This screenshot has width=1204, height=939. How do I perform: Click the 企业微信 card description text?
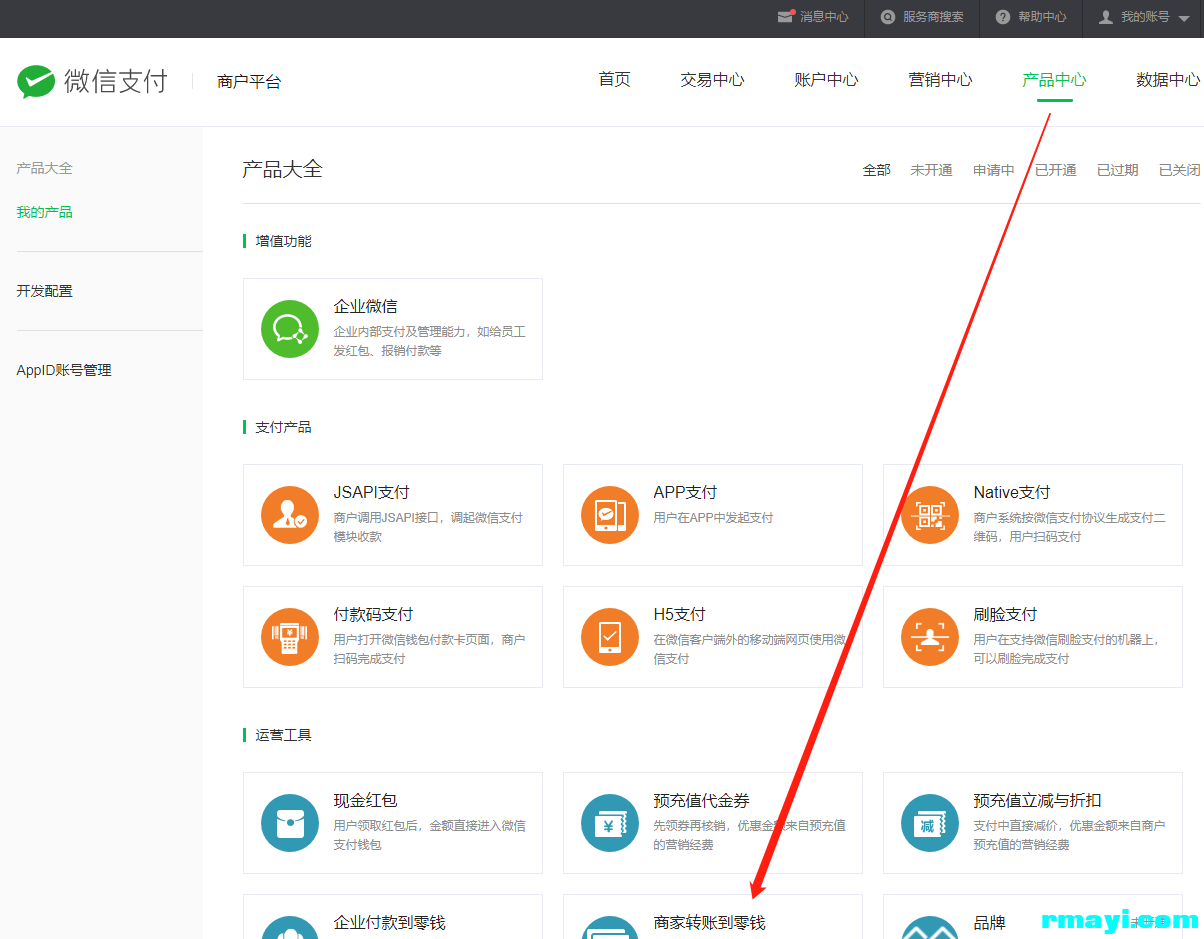[x=430, y=341]
